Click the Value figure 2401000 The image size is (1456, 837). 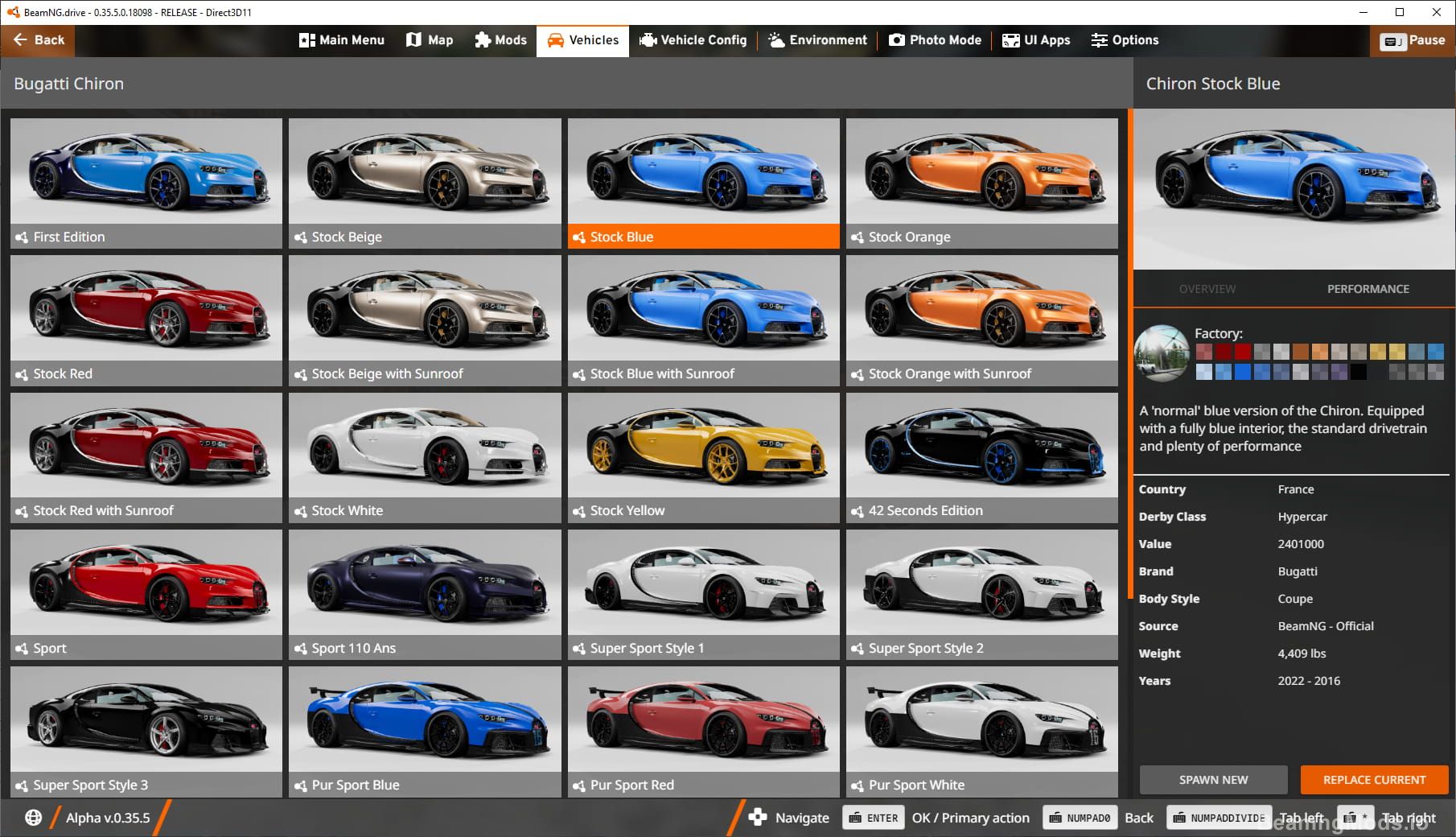point(1301,544)
